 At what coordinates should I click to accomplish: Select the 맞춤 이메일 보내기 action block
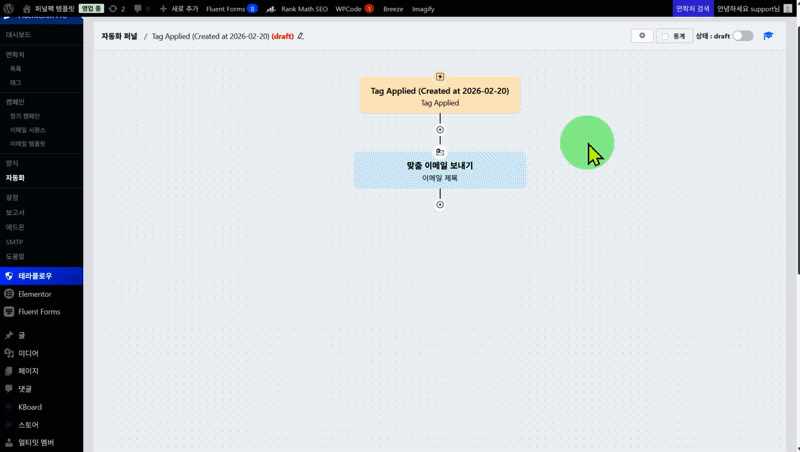tap(440, 170)
